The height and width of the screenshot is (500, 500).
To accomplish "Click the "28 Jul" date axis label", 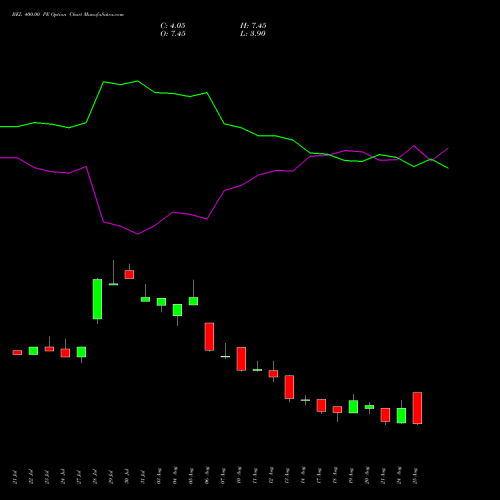I will tap(95, 477).
